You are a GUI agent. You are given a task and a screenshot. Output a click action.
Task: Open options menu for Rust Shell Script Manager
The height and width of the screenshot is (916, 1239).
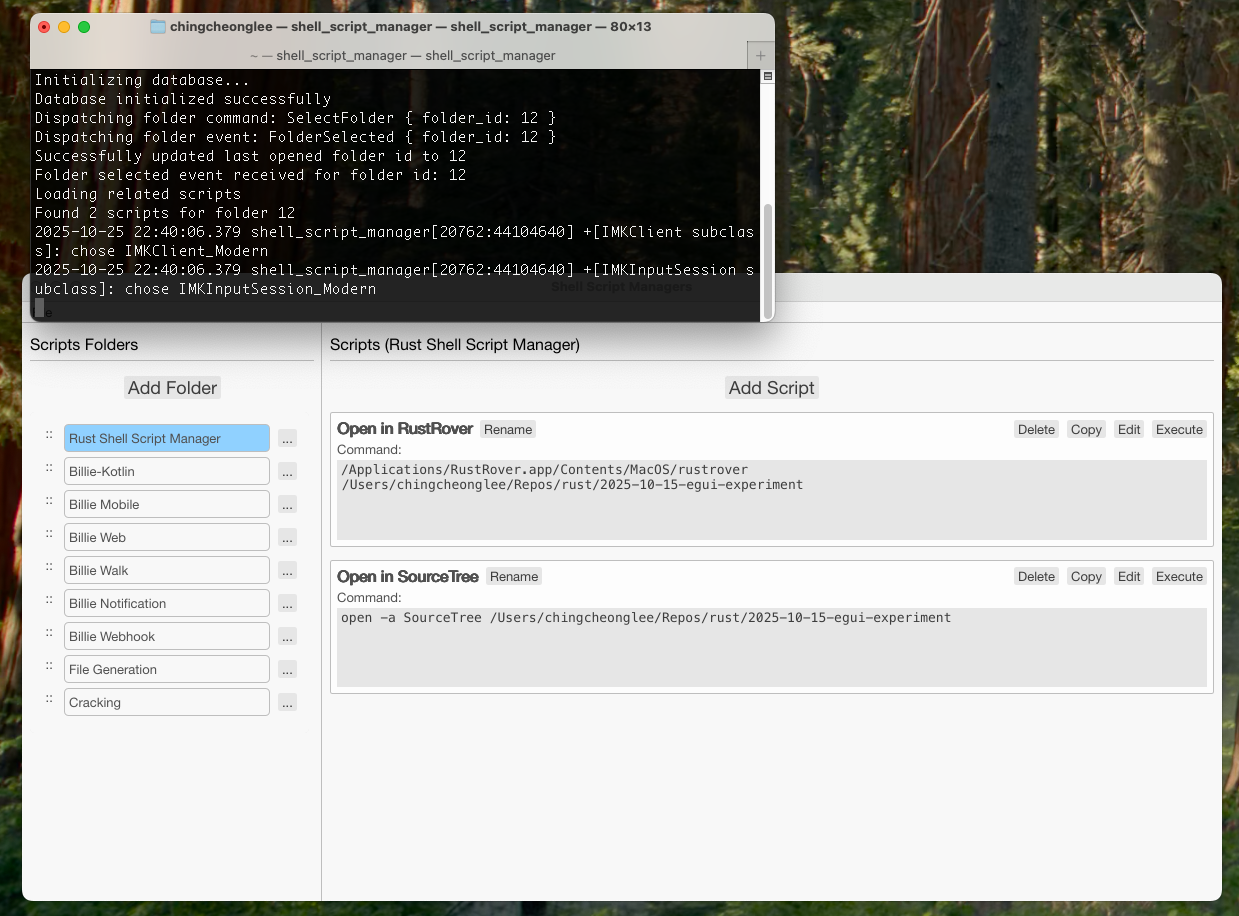point(287,439)
